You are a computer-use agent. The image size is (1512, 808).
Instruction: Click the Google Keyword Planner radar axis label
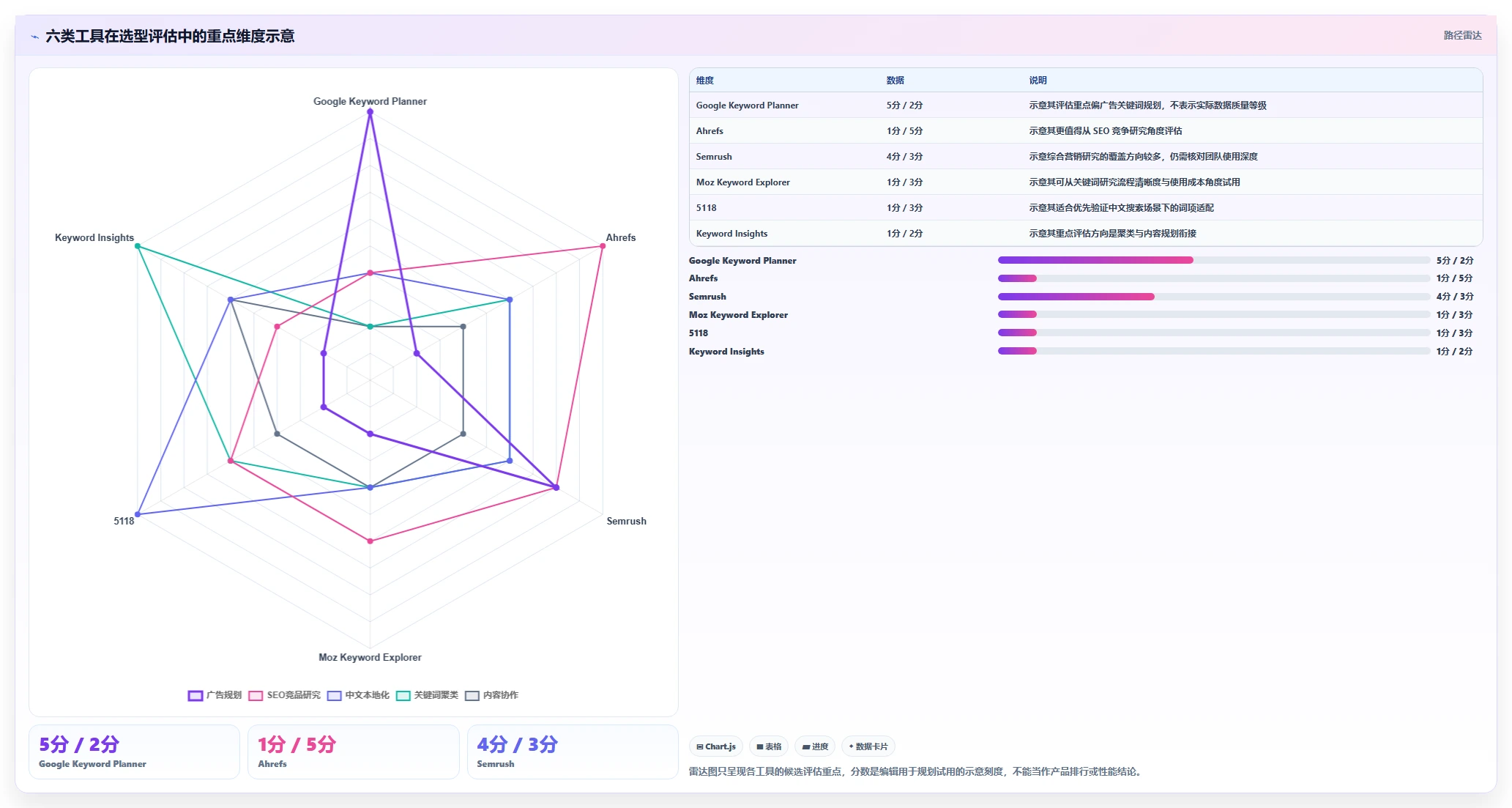click(370, 102)
